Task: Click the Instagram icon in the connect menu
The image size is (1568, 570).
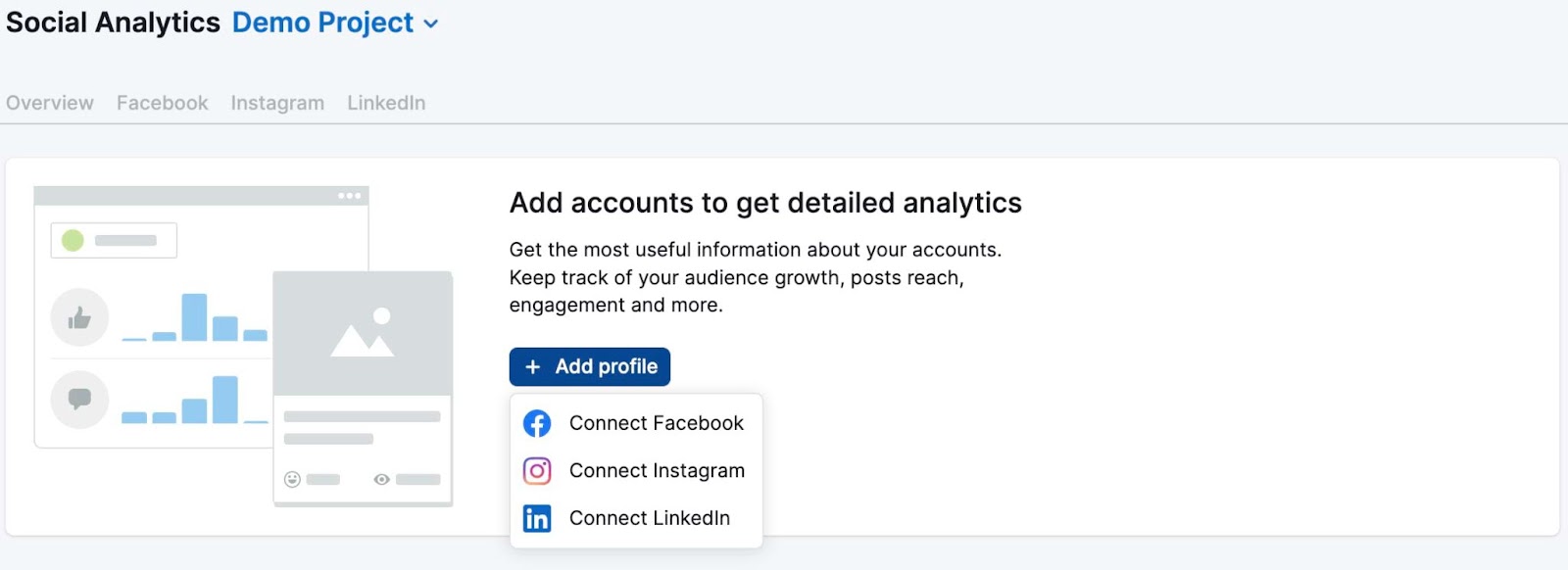Action: coord(538,471)
